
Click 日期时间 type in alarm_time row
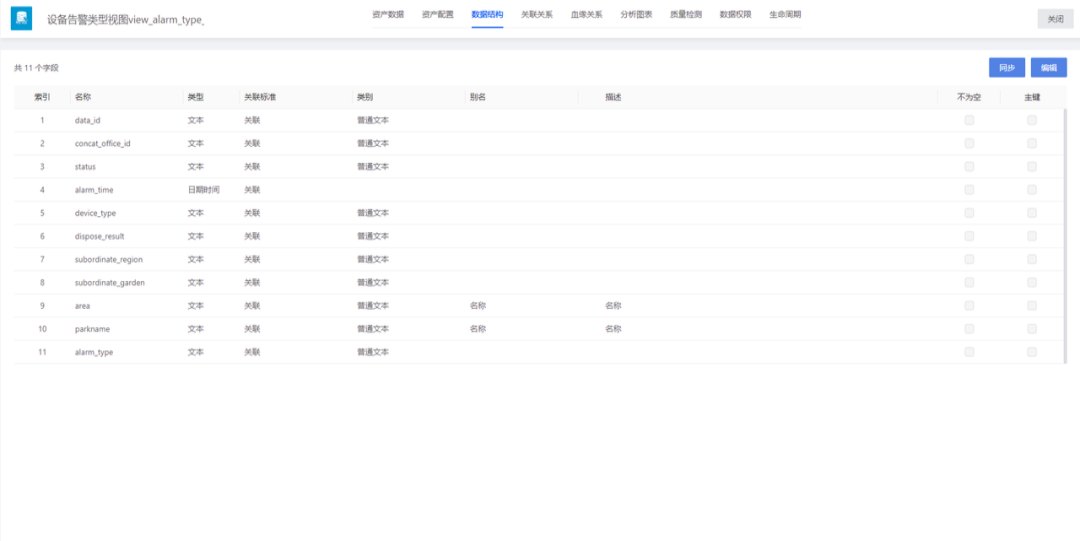[203, 190]
